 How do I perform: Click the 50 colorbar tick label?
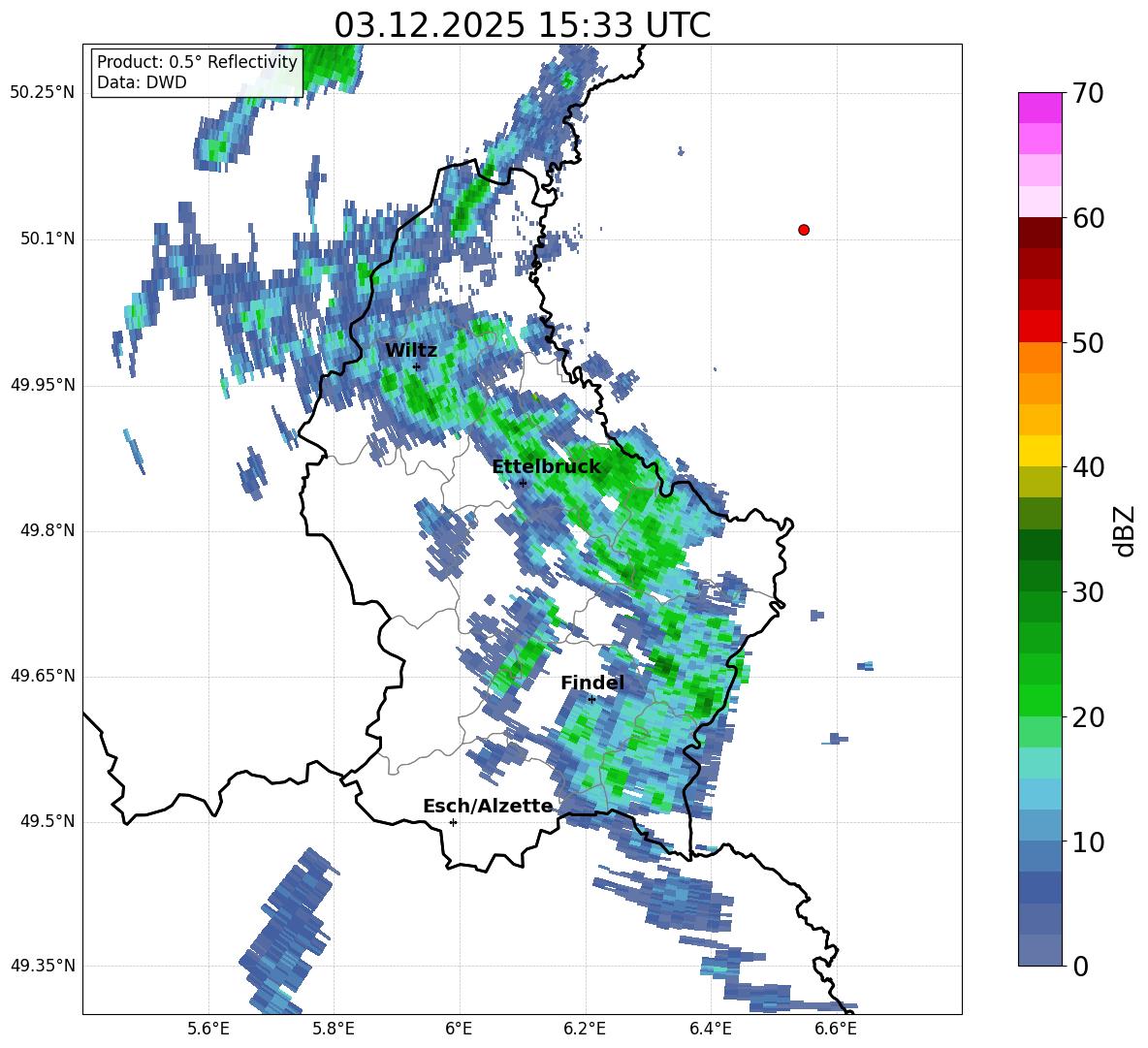[x=1088, y=342]
